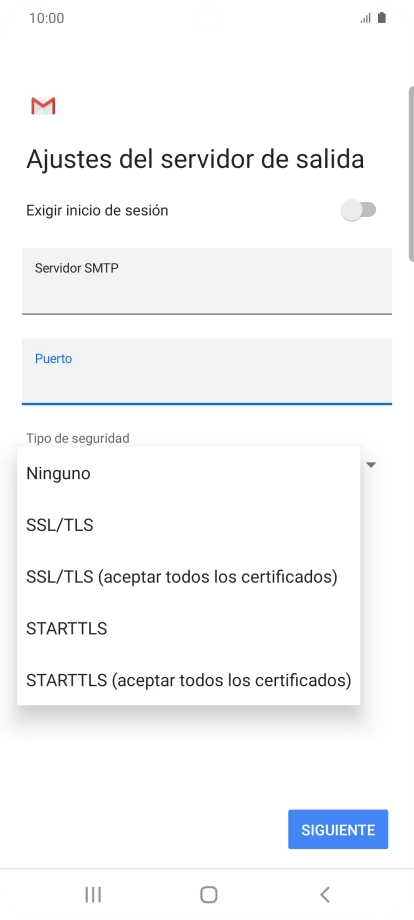Focus the Puerto input field
The width and height of the screenshot is (414, 920).
(206, 371)
